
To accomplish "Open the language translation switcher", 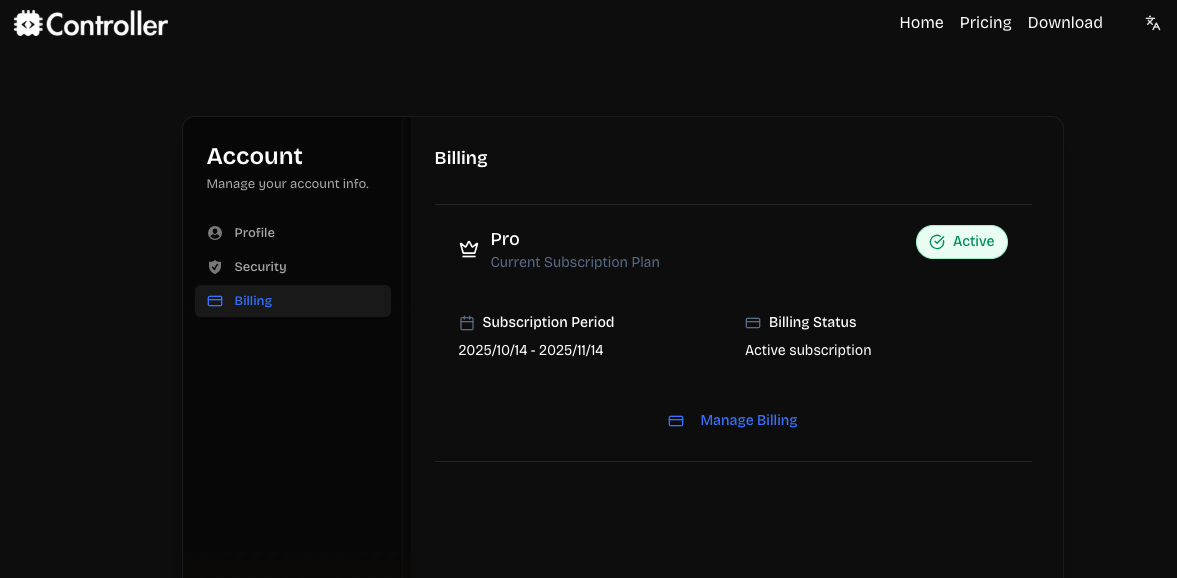I will click(x=1152, y=23).
